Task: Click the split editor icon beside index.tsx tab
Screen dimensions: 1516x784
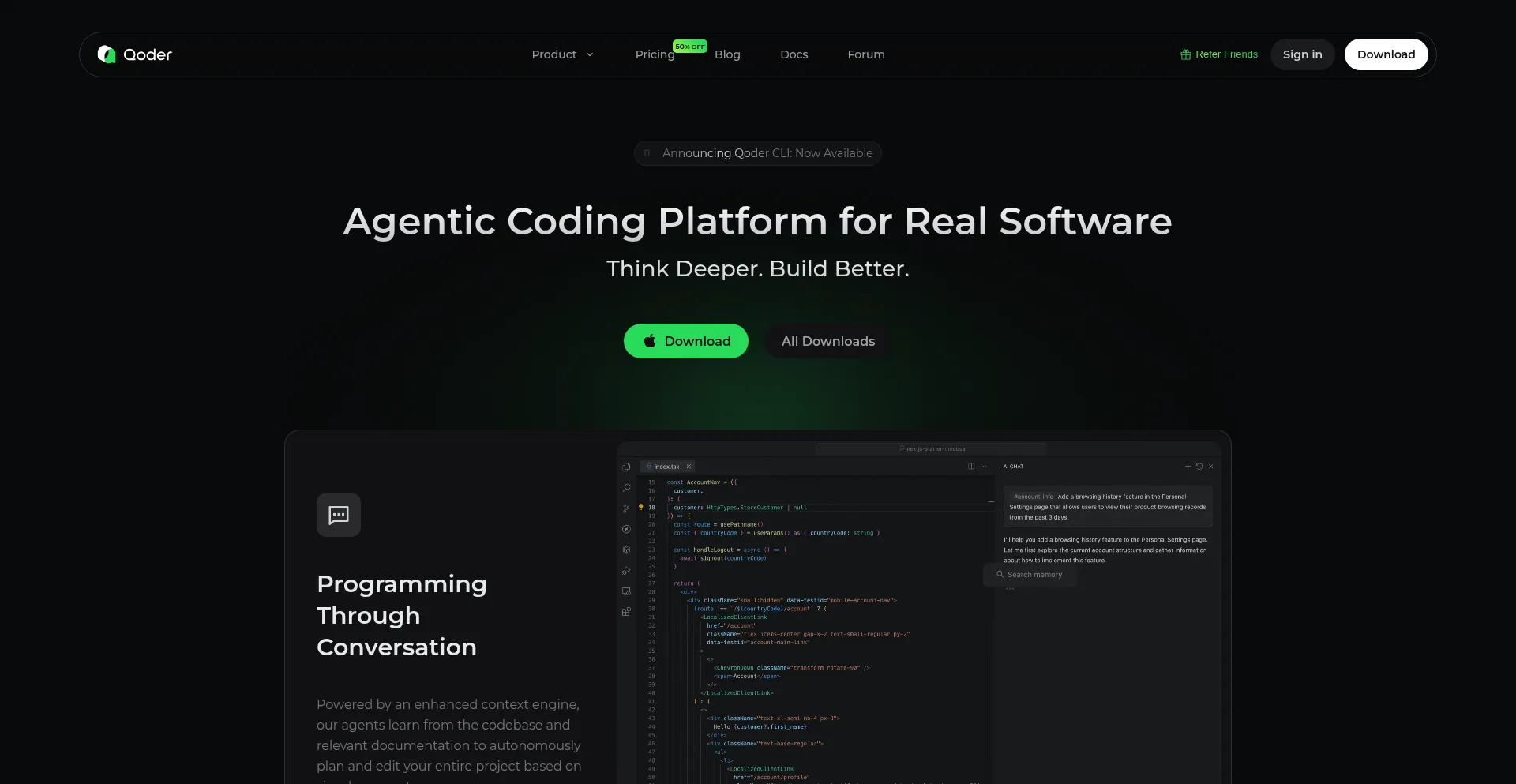Action: pyautogui.click(x=971, y=467)
